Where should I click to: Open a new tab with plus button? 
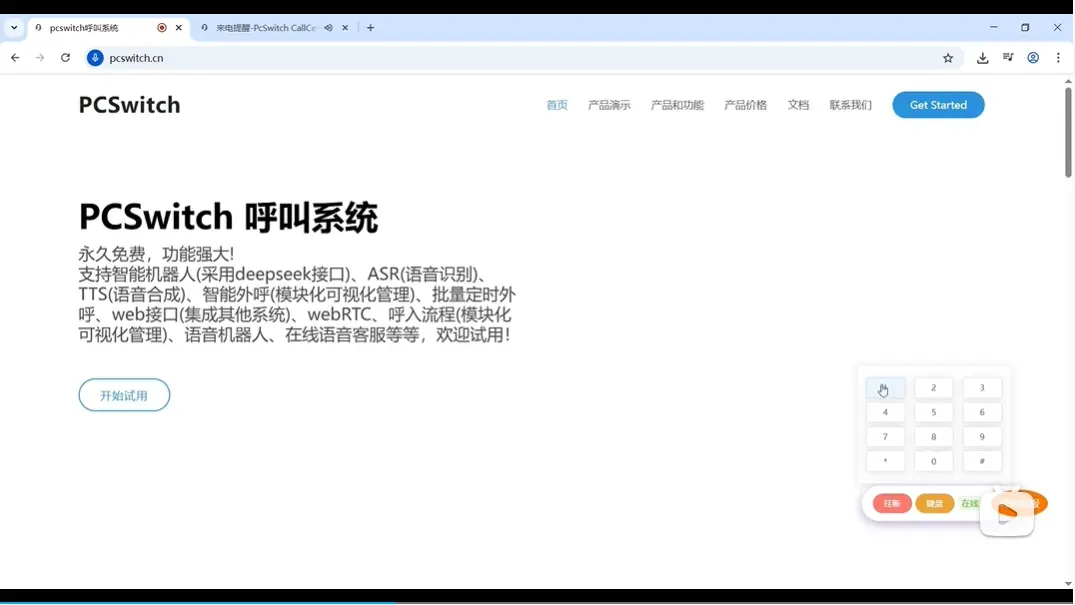point(370,28)
